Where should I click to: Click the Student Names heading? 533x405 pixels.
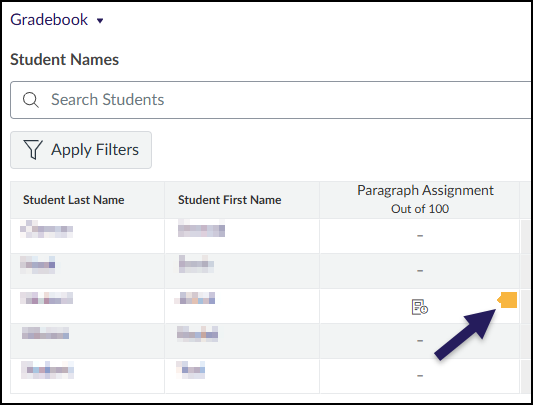pos(65,60)
